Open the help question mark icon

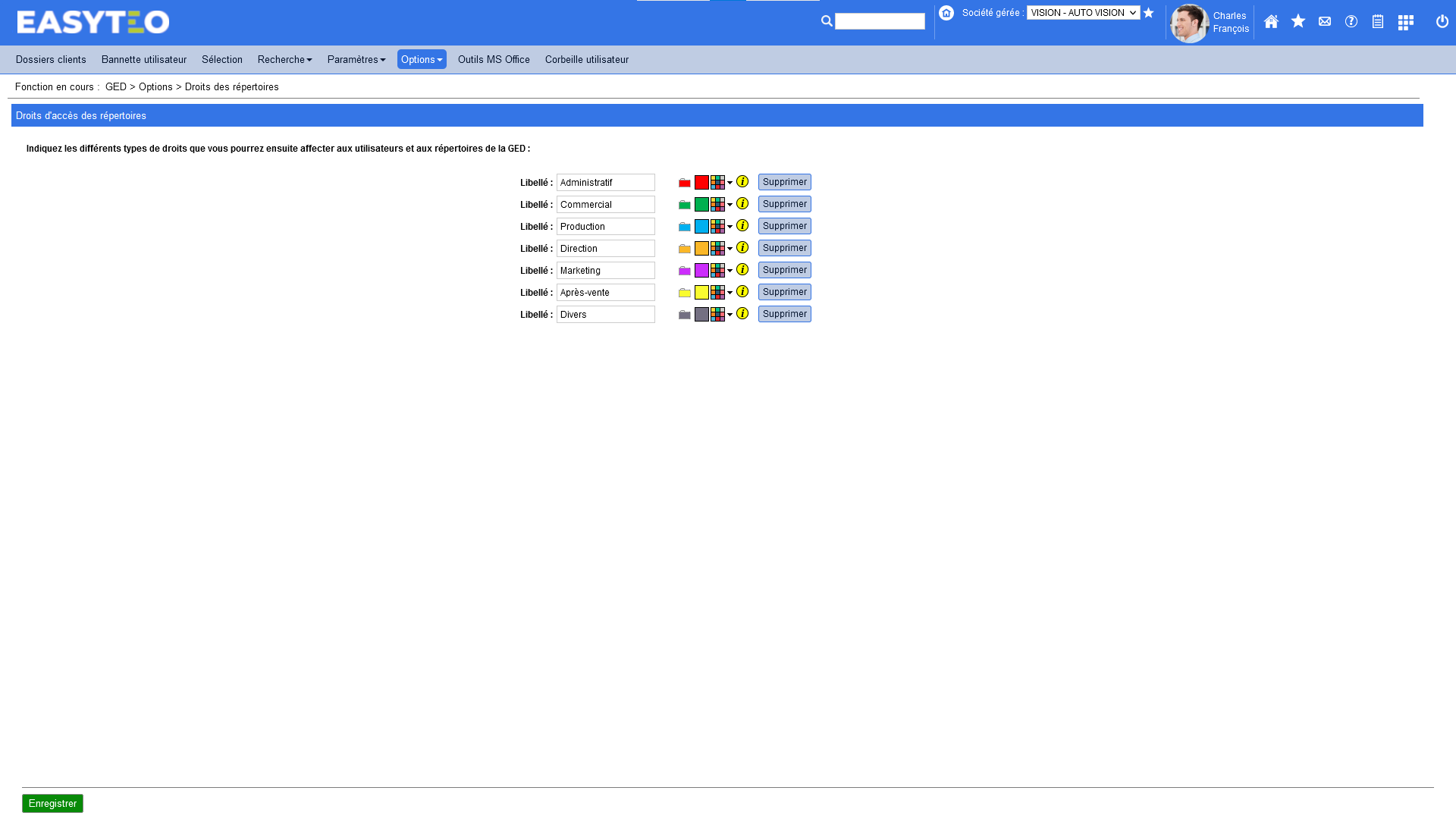pyautogui.click(x=1351, y=22)
